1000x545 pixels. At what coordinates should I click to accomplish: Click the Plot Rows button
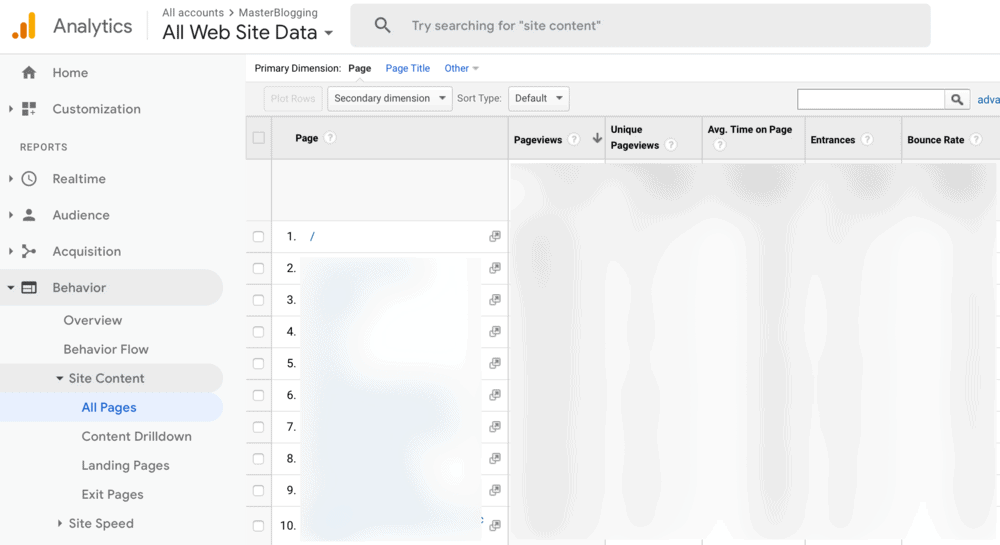tap(293, 99)
